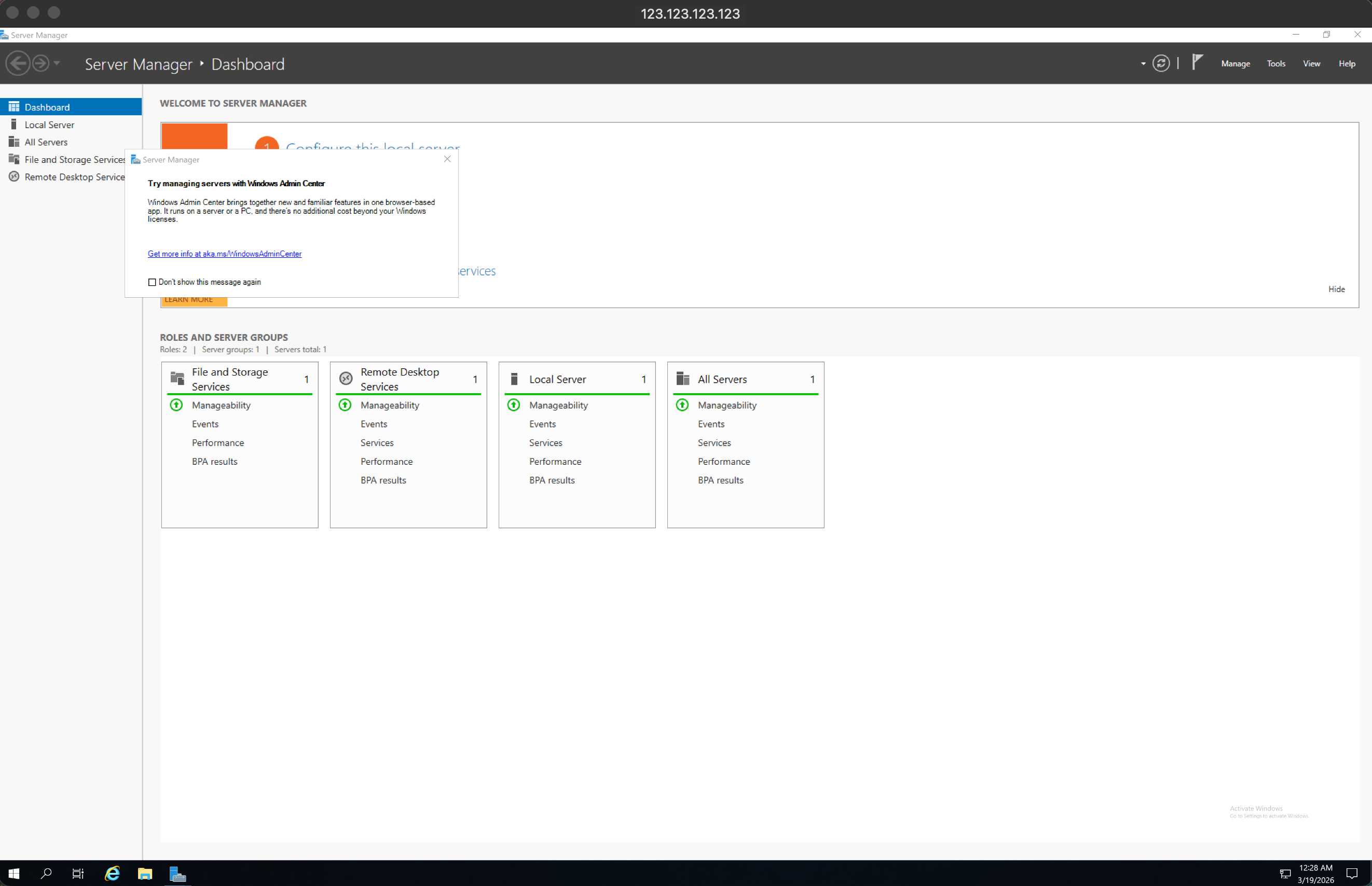This screenshot has height=886, width=1372.
Task: Click Manageability status icon in All Servers tile
Action: pos(682,405)
